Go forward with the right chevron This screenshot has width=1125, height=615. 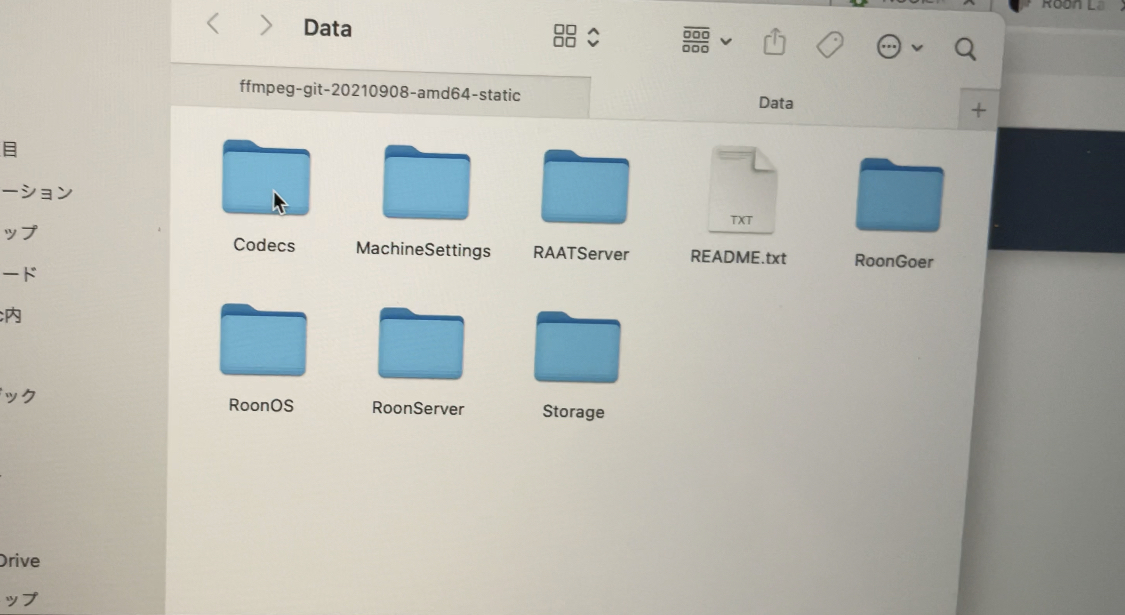point(266,26)
